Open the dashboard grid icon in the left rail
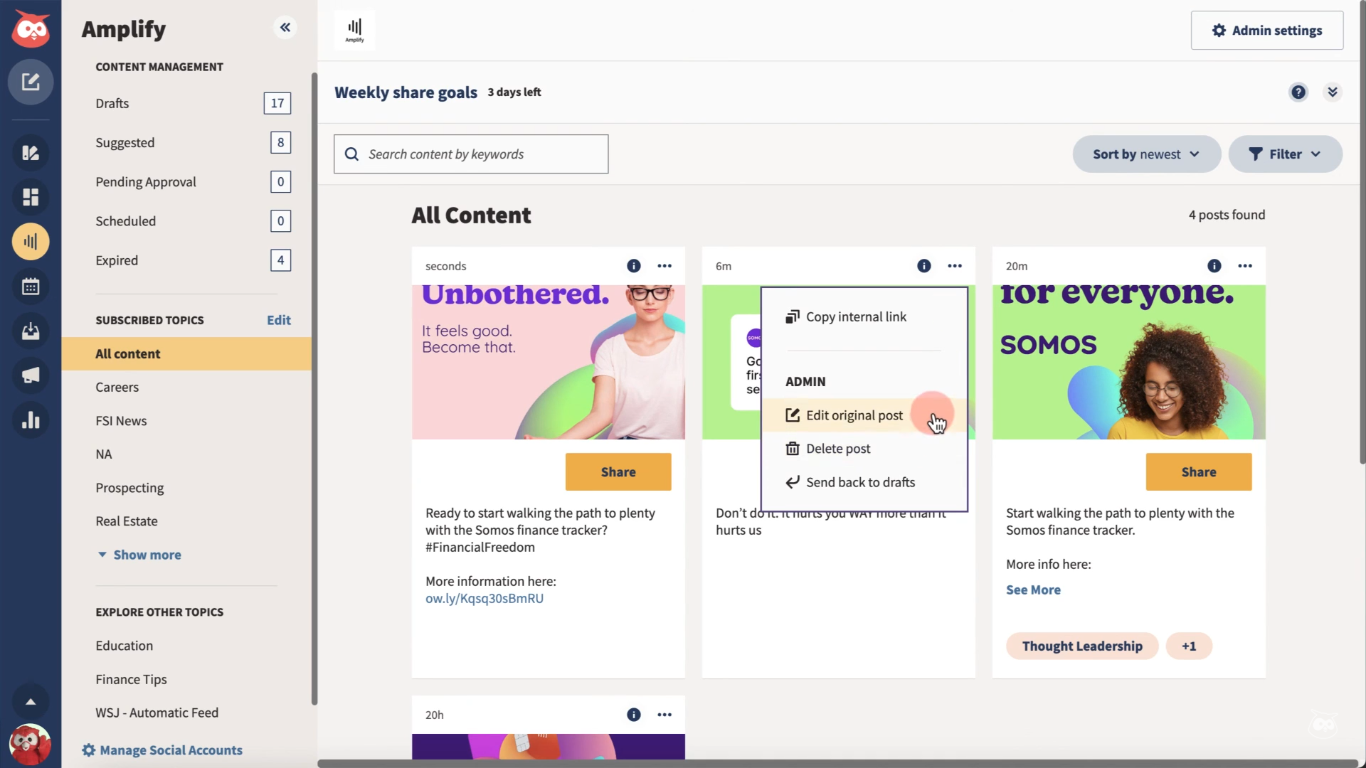The width and height of the screenshot is (1366, 768). click(31, 197)
